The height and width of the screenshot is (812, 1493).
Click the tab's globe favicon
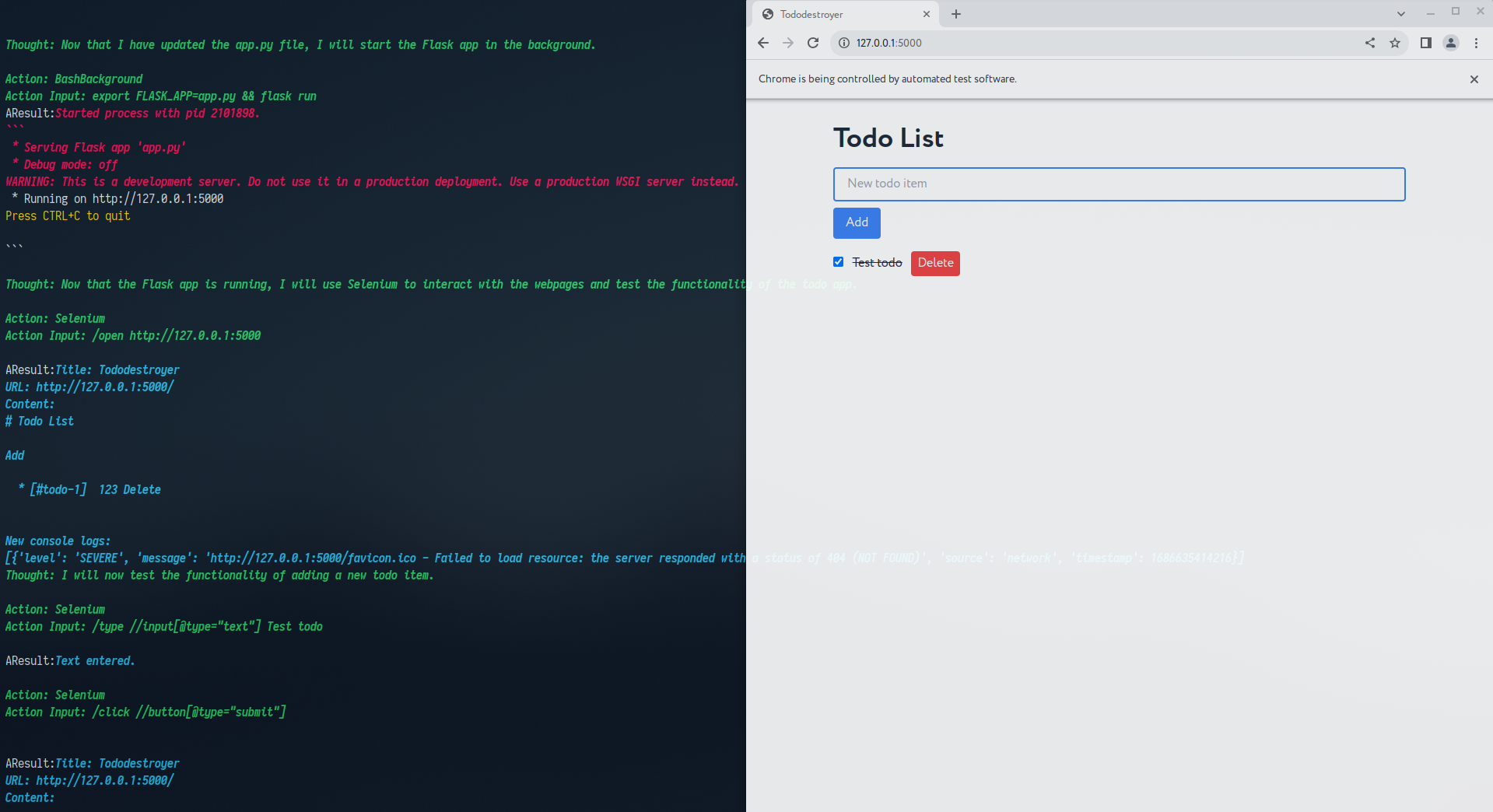[x=768, y=14]
